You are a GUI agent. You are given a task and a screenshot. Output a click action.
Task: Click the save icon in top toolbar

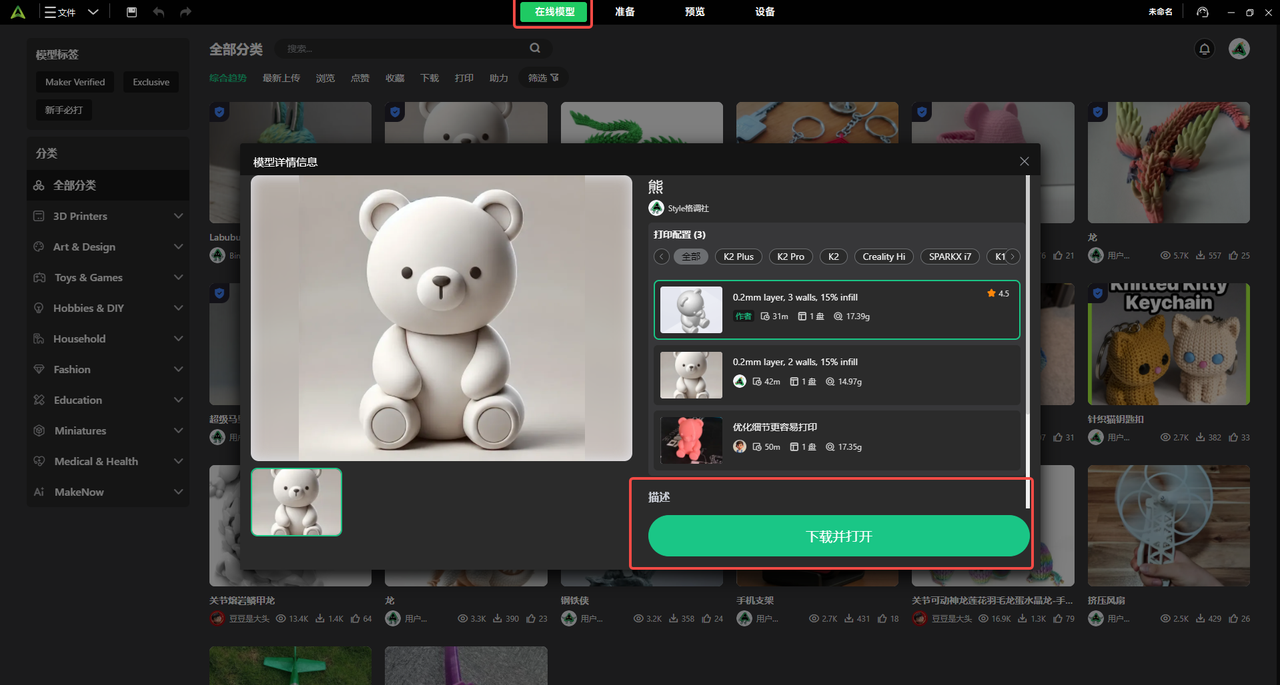(132, 12)
